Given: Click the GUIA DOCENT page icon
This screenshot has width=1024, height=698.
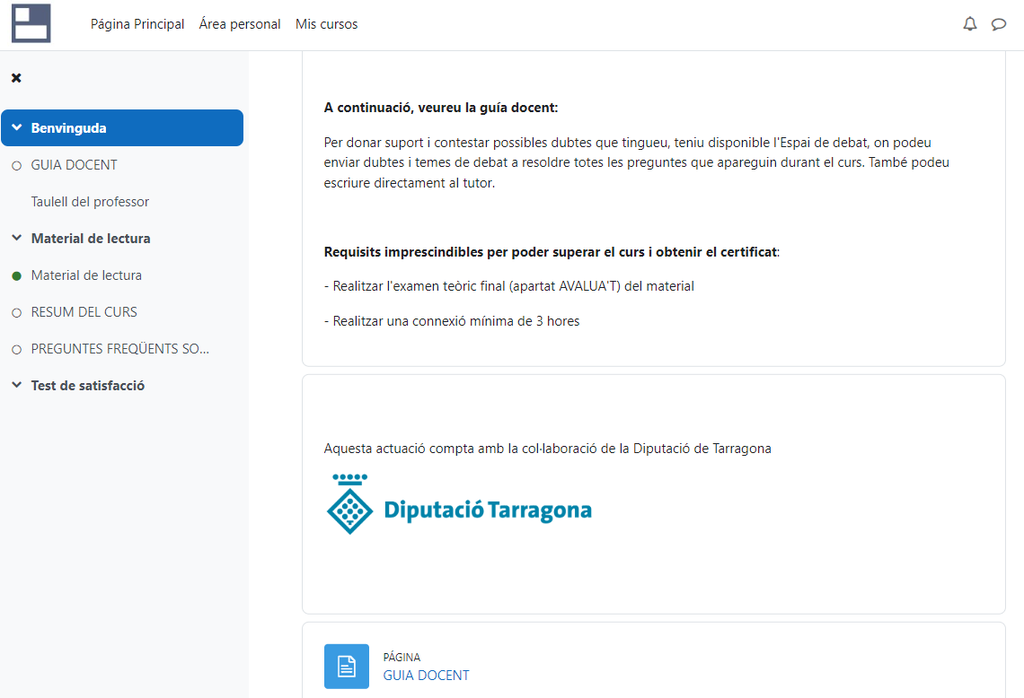Looking at the screenshot, I should coord(346,666).
